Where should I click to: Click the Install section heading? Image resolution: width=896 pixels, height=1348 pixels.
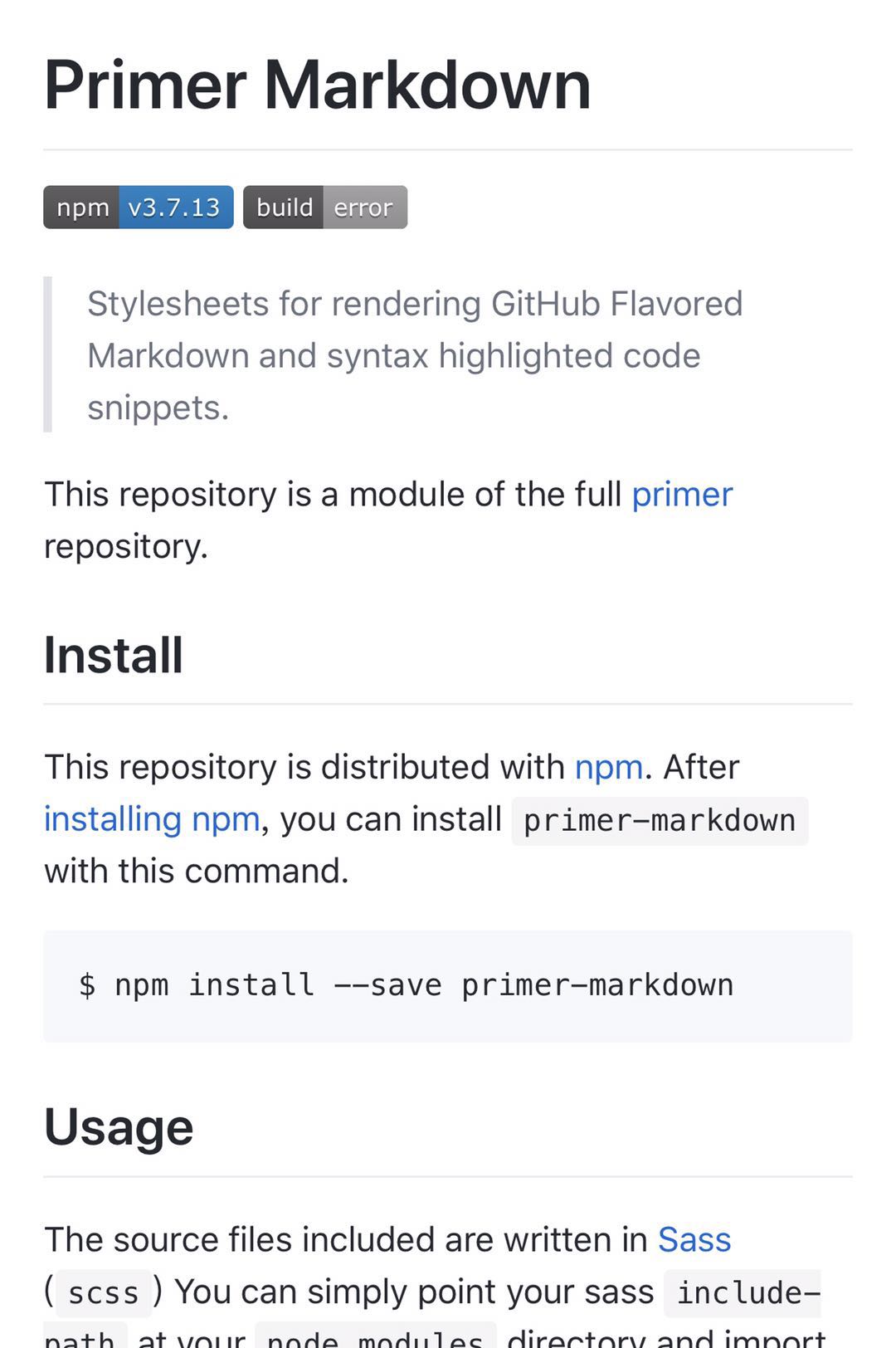[x=113, y=655]
